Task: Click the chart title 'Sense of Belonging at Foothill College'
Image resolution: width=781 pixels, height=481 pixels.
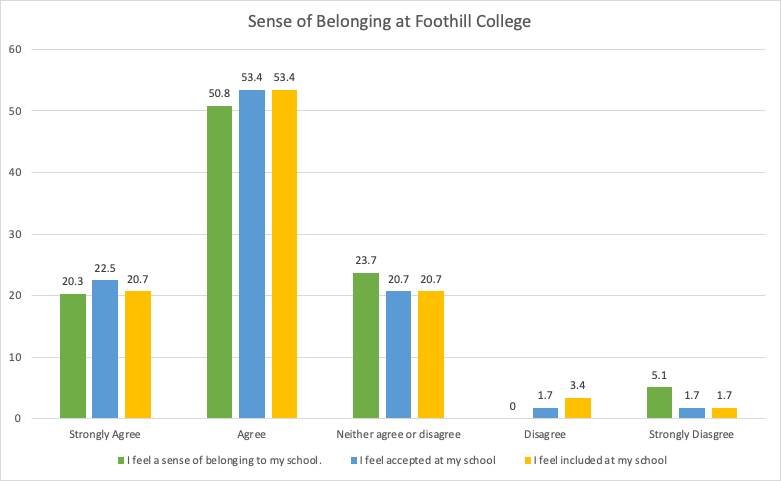Action: coord(390,22)
